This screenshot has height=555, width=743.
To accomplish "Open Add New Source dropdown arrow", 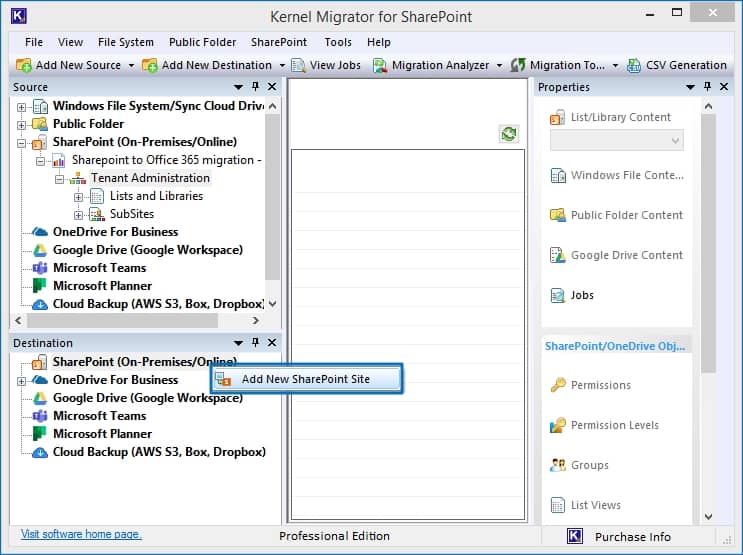I will tap(131, 65).
